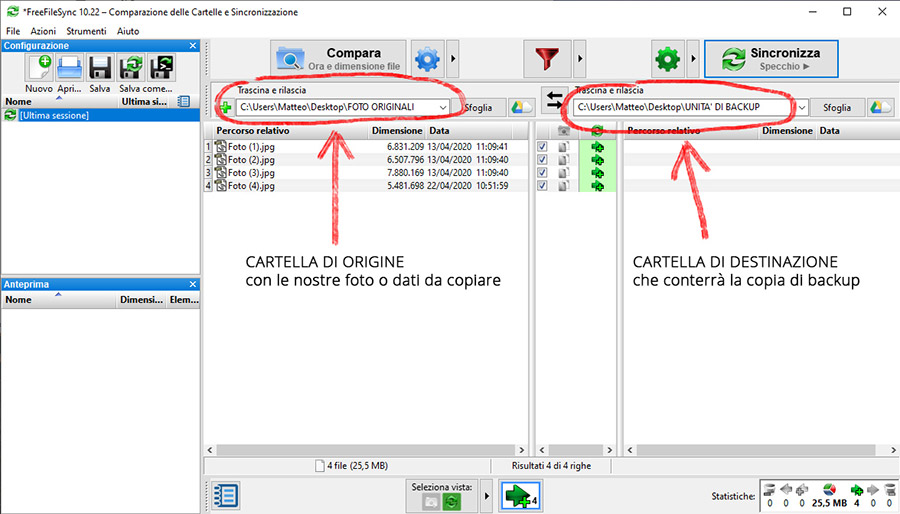Open the Strumenti menu

[x=86, y=31]
